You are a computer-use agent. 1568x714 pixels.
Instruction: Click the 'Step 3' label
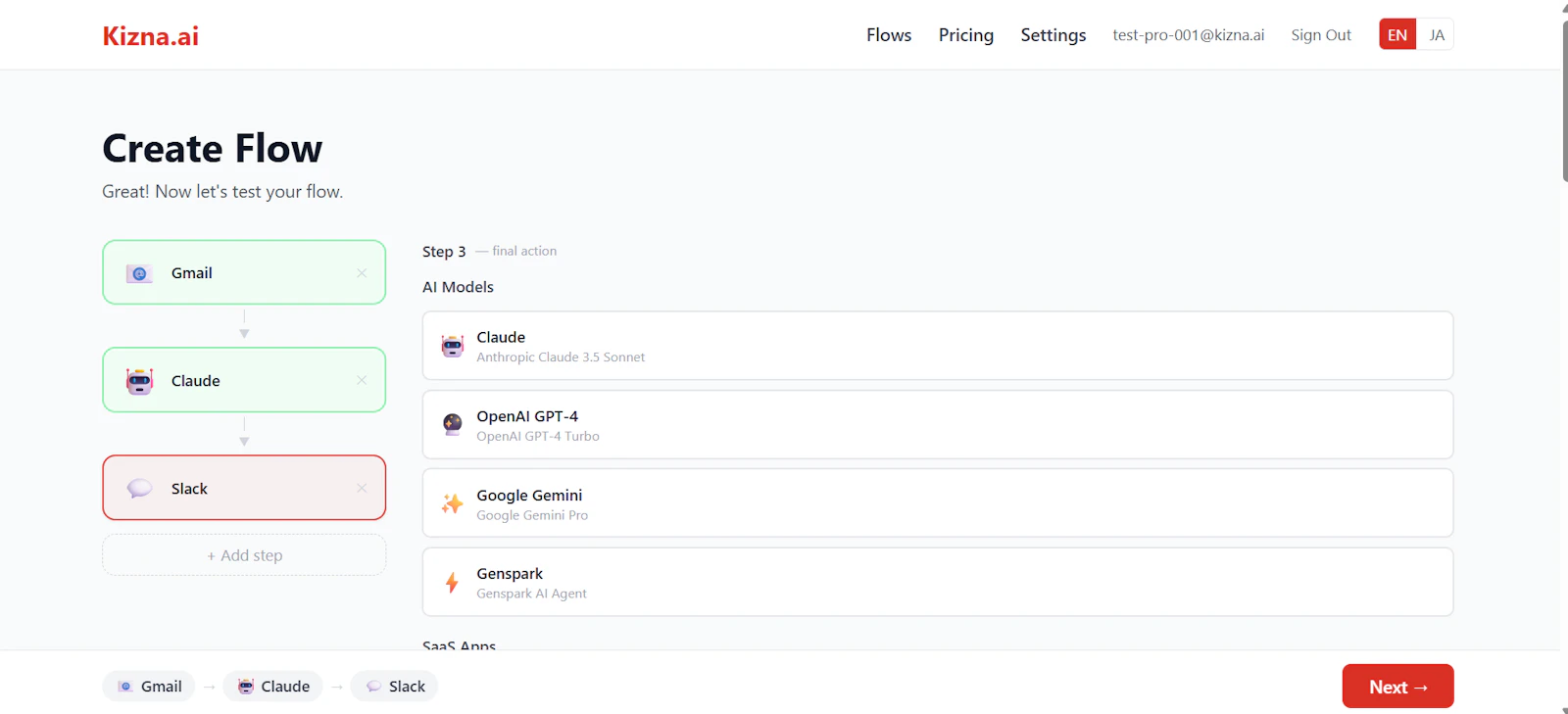click(x=444, y=252)
